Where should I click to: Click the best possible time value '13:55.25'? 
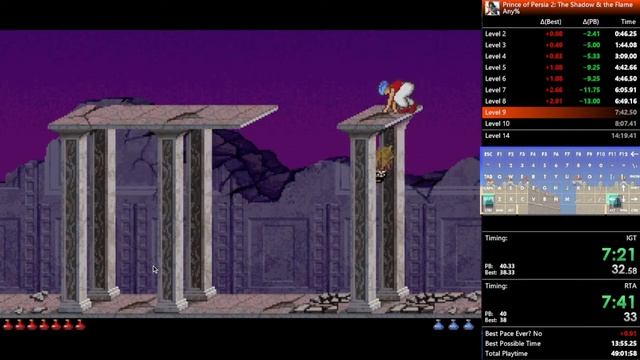coord(624,344)
